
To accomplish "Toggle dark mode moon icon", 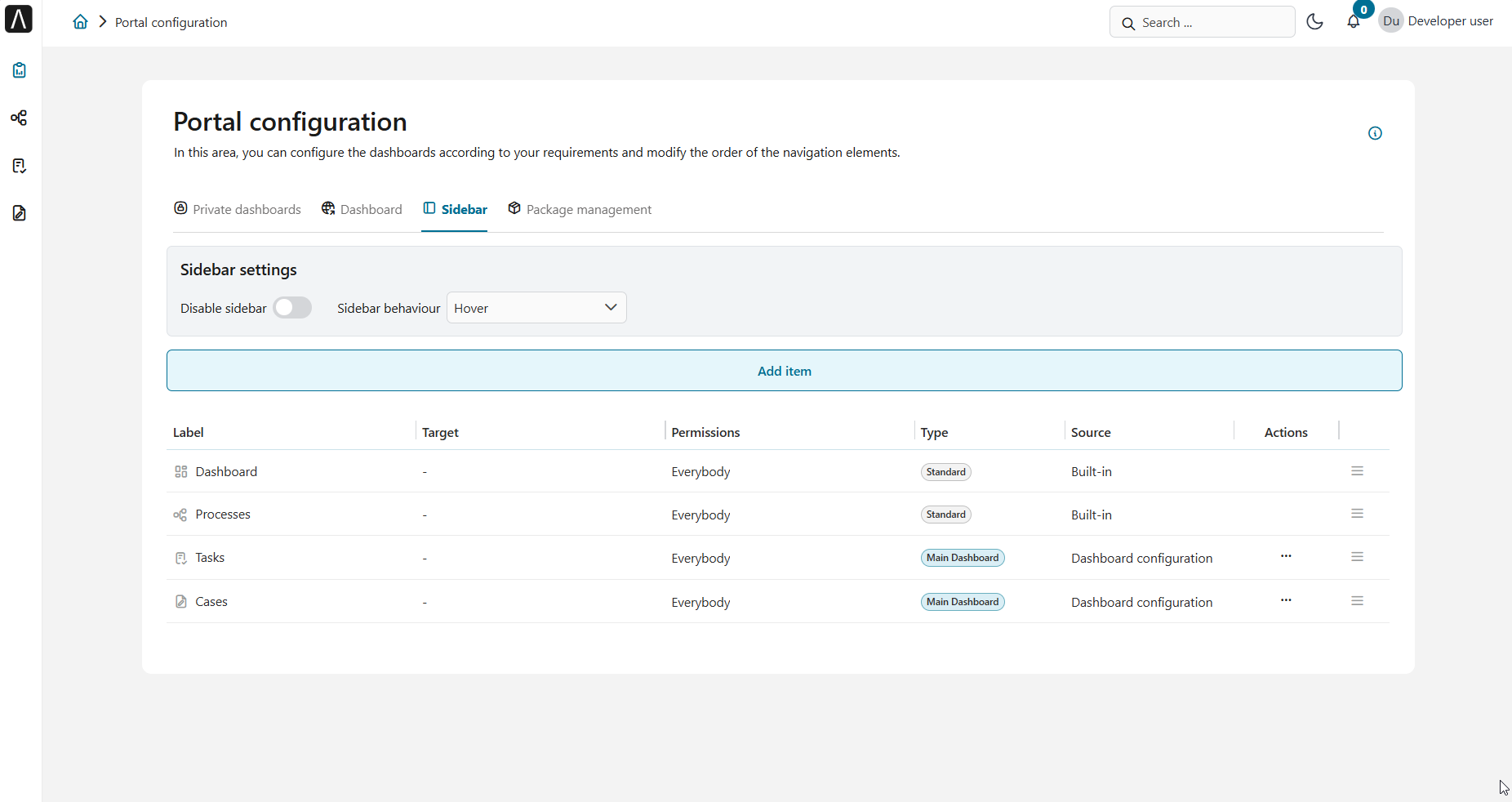I will click(1314, 22).
